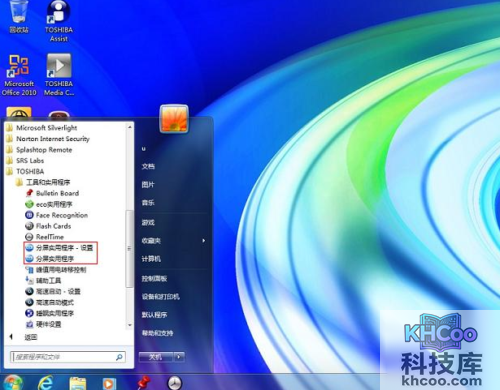
Task: Open 高速启动模式 in the program list
Action: pos(50,302)
